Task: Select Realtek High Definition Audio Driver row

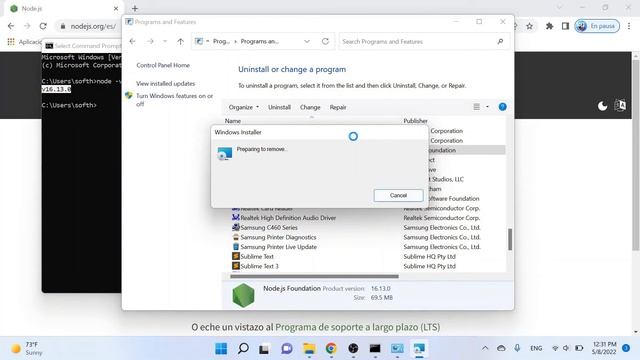Action: tap(288, 218)
